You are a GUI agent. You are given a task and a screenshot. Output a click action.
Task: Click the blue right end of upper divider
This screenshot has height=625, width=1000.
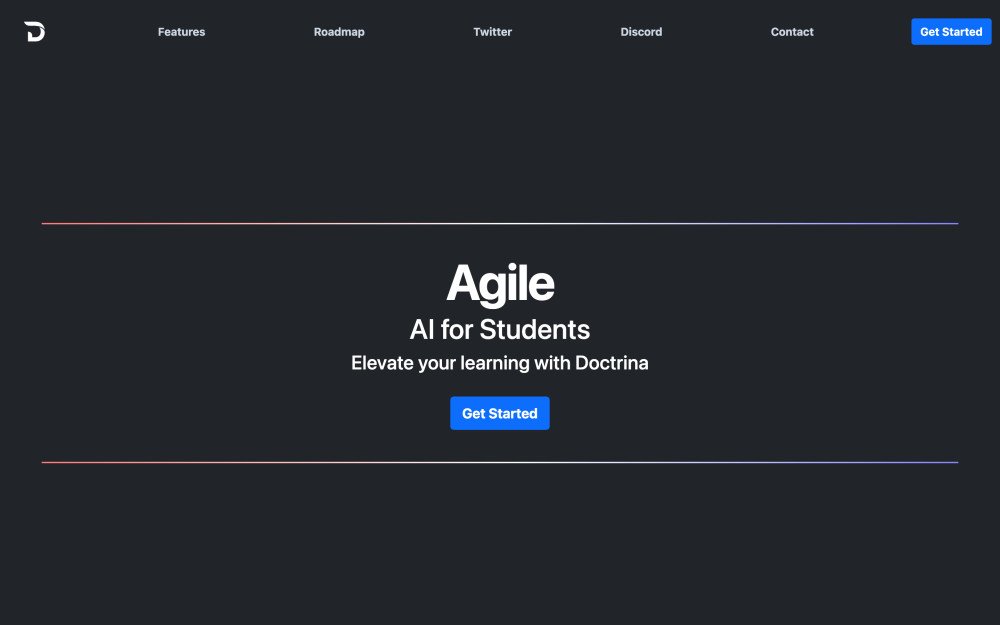[x=940, y=223]
